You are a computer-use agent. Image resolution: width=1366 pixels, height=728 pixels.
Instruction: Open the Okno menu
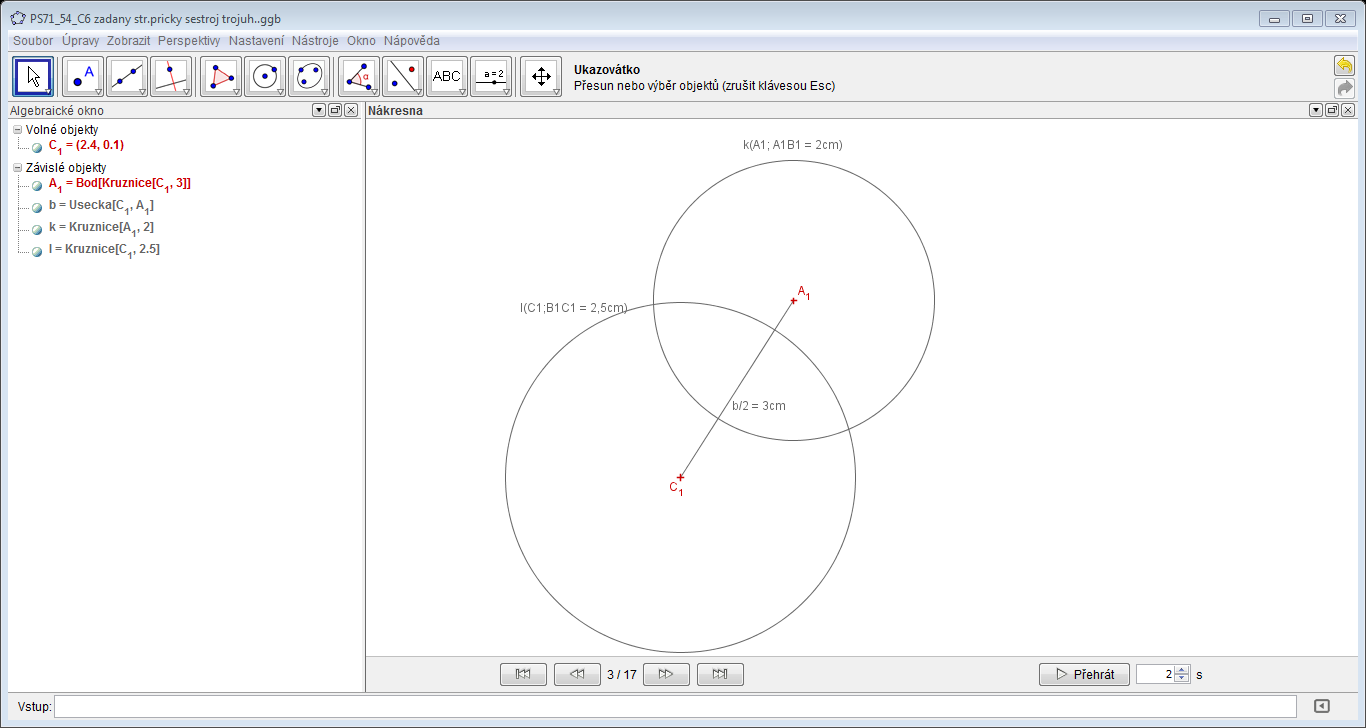tap(361, 41)
